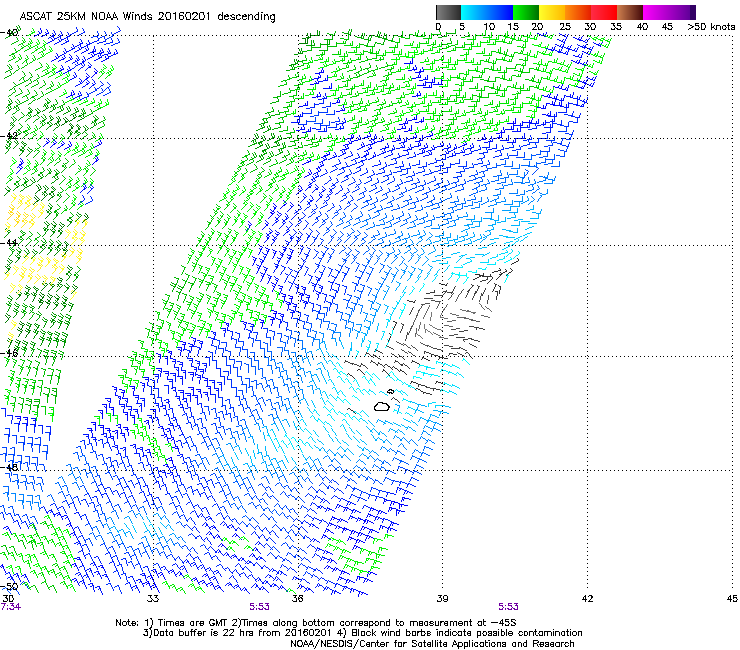Click the '36' longitude axis label
Viewport: 740px width, 650px height.
click(x=298, y=599)
